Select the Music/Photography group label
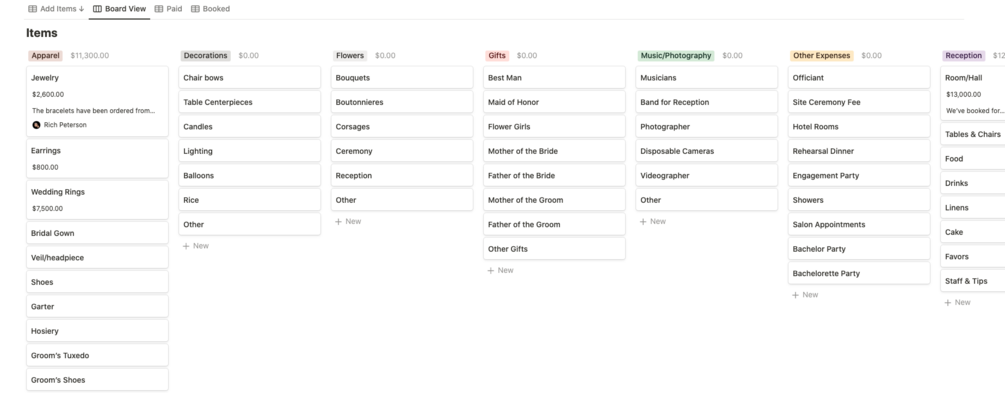1005x393 pixels. coord(676,56)
